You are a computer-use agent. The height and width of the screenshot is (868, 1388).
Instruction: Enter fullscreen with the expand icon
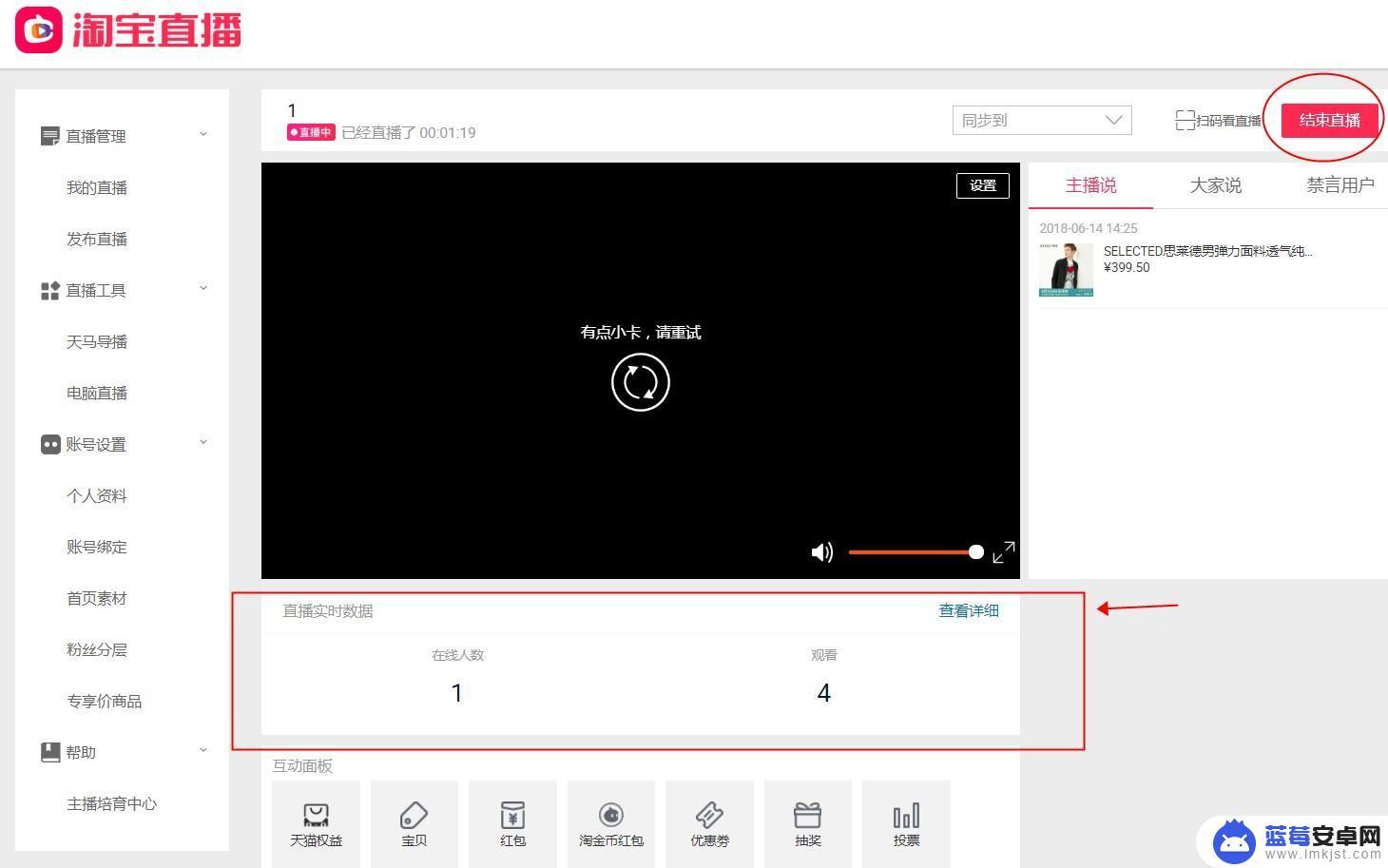[1004, 552]
